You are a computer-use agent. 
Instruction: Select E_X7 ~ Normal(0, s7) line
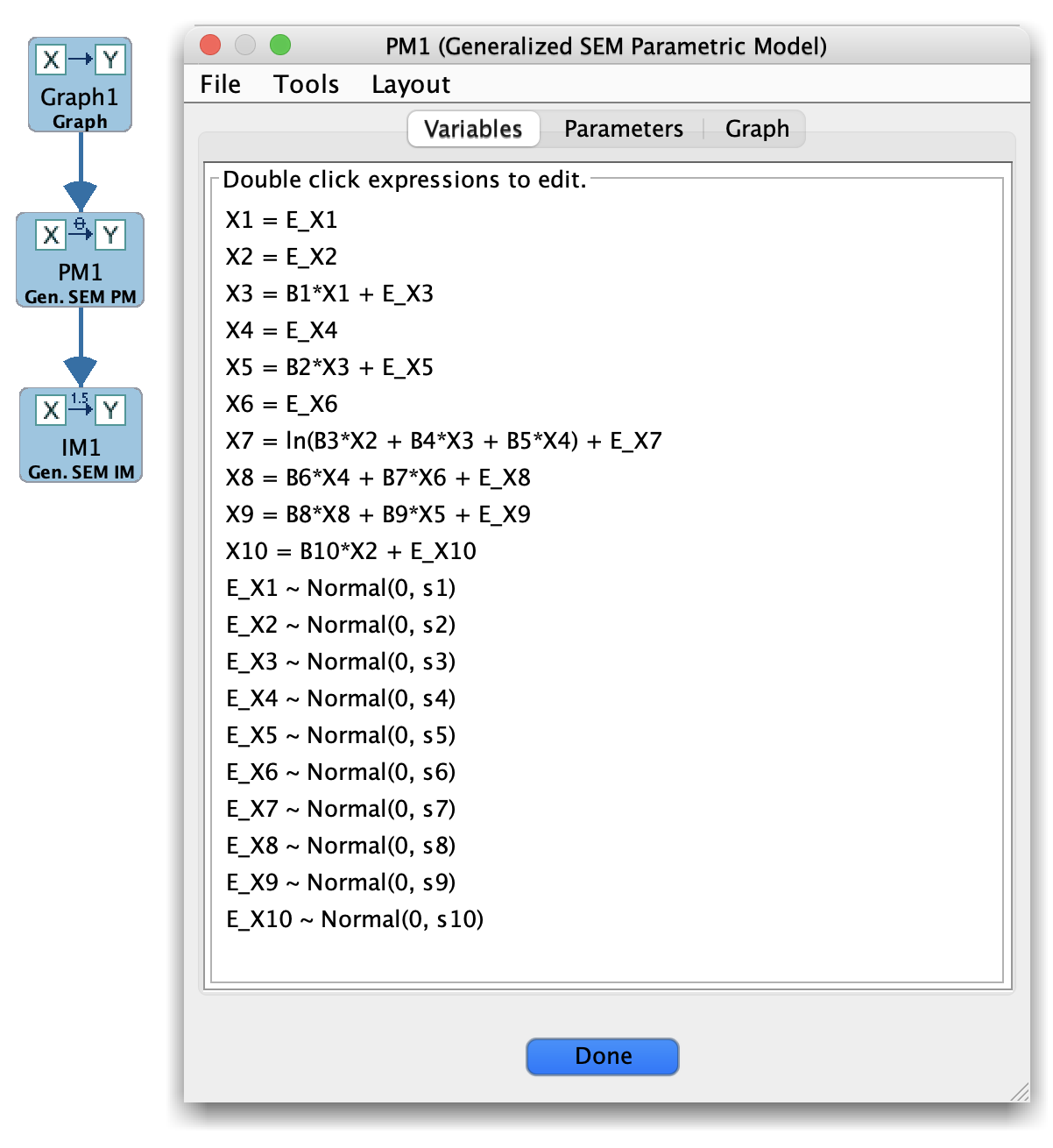[x=341, y=809]
